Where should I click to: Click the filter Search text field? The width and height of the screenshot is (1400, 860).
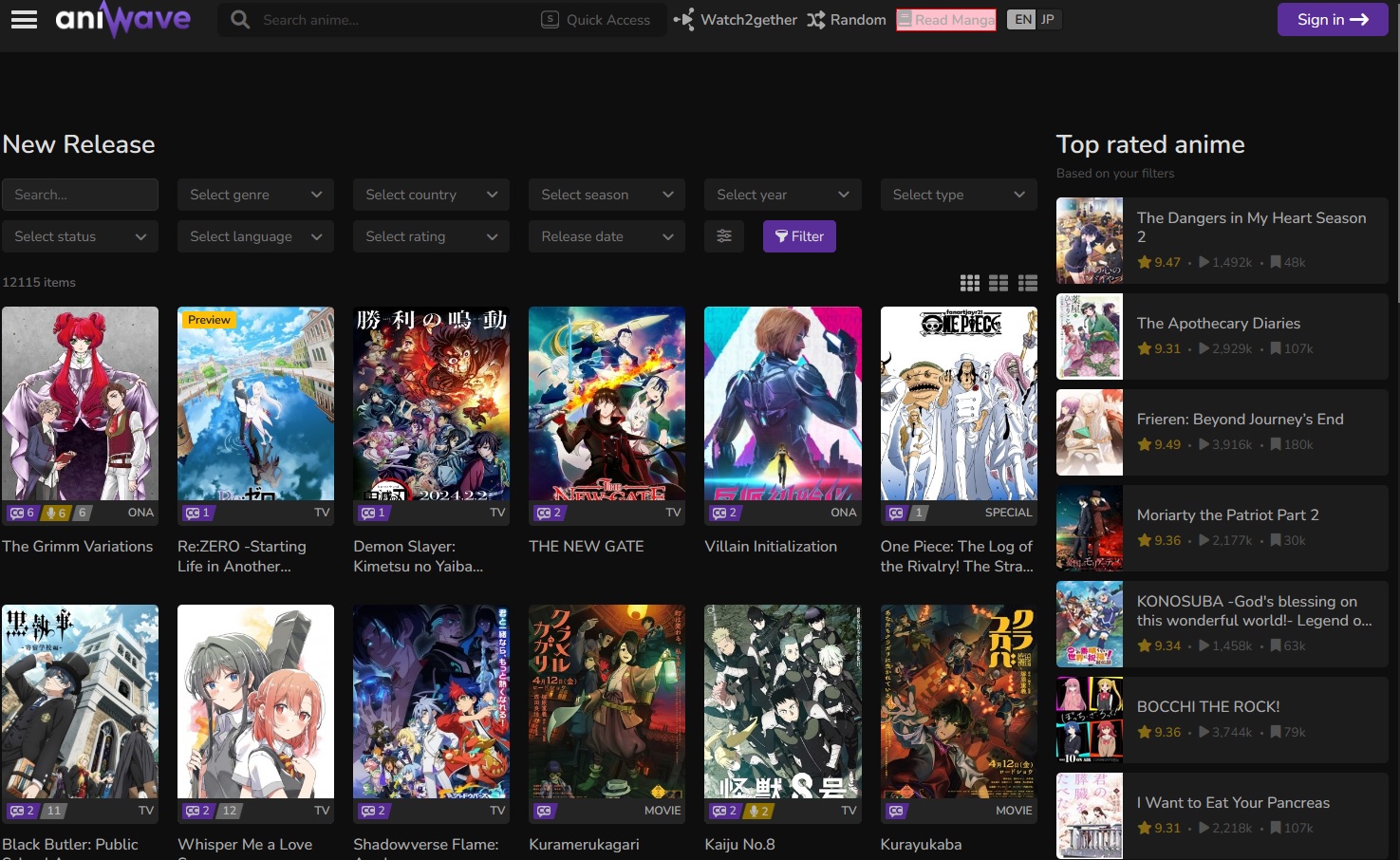click(x=80, y=195)
